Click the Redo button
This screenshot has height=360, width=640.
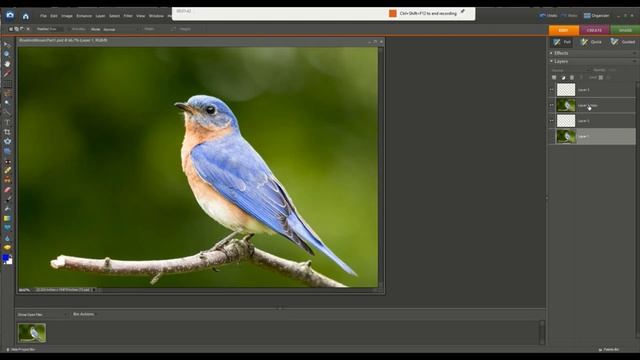point(569,16)
